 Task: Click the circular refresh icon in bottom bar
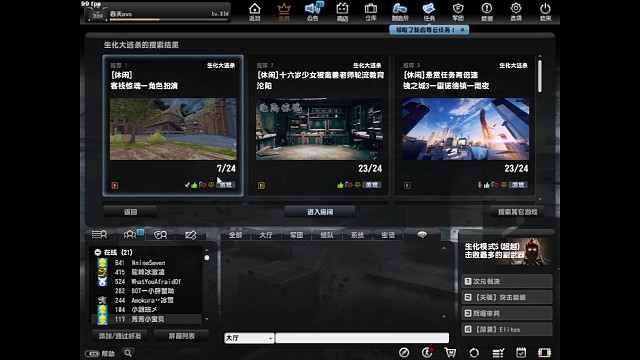click(x=474, y=353)
